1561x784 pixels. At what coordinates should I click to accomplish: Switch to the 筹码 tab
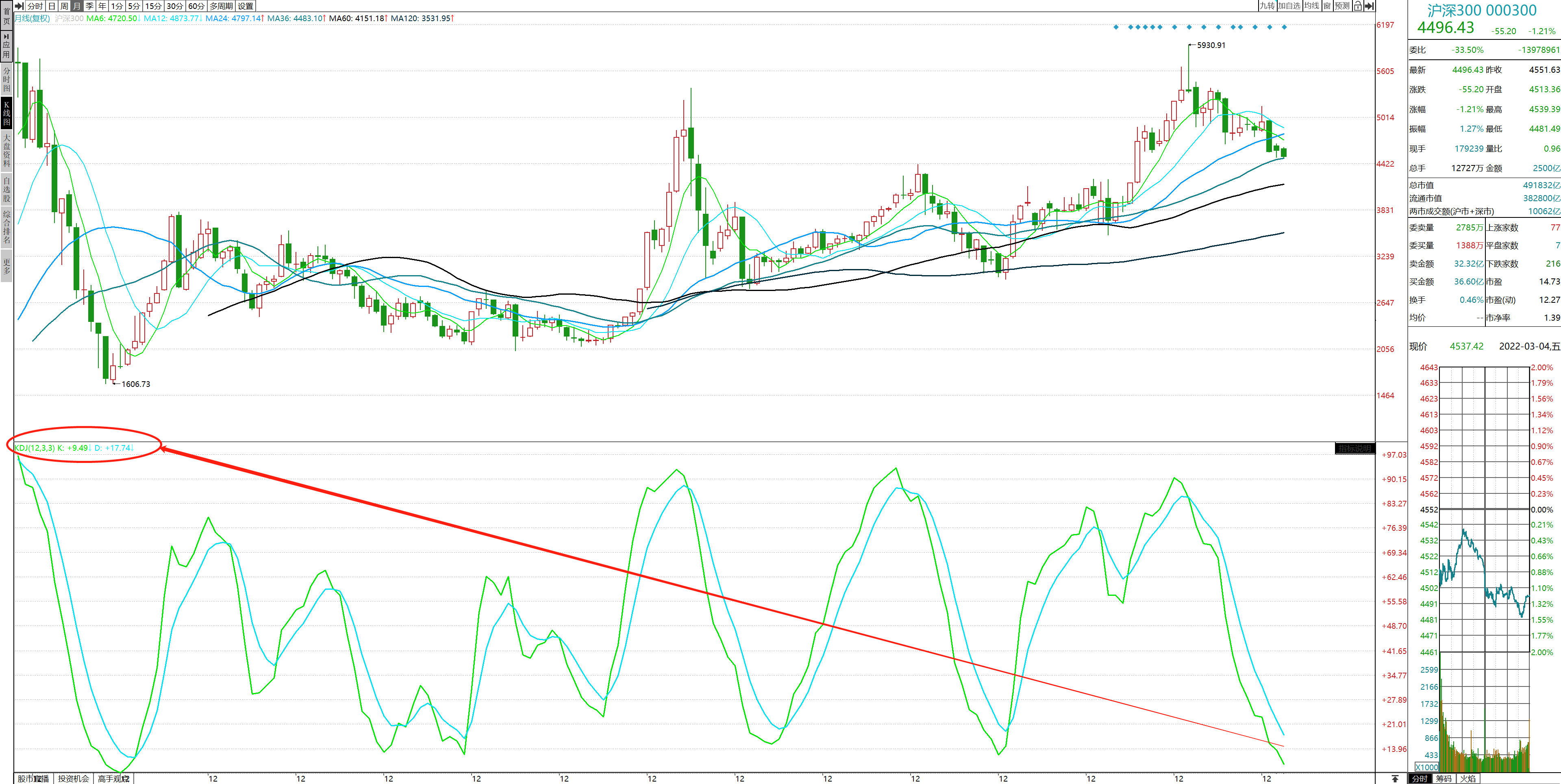click(x=1444, y=779)
